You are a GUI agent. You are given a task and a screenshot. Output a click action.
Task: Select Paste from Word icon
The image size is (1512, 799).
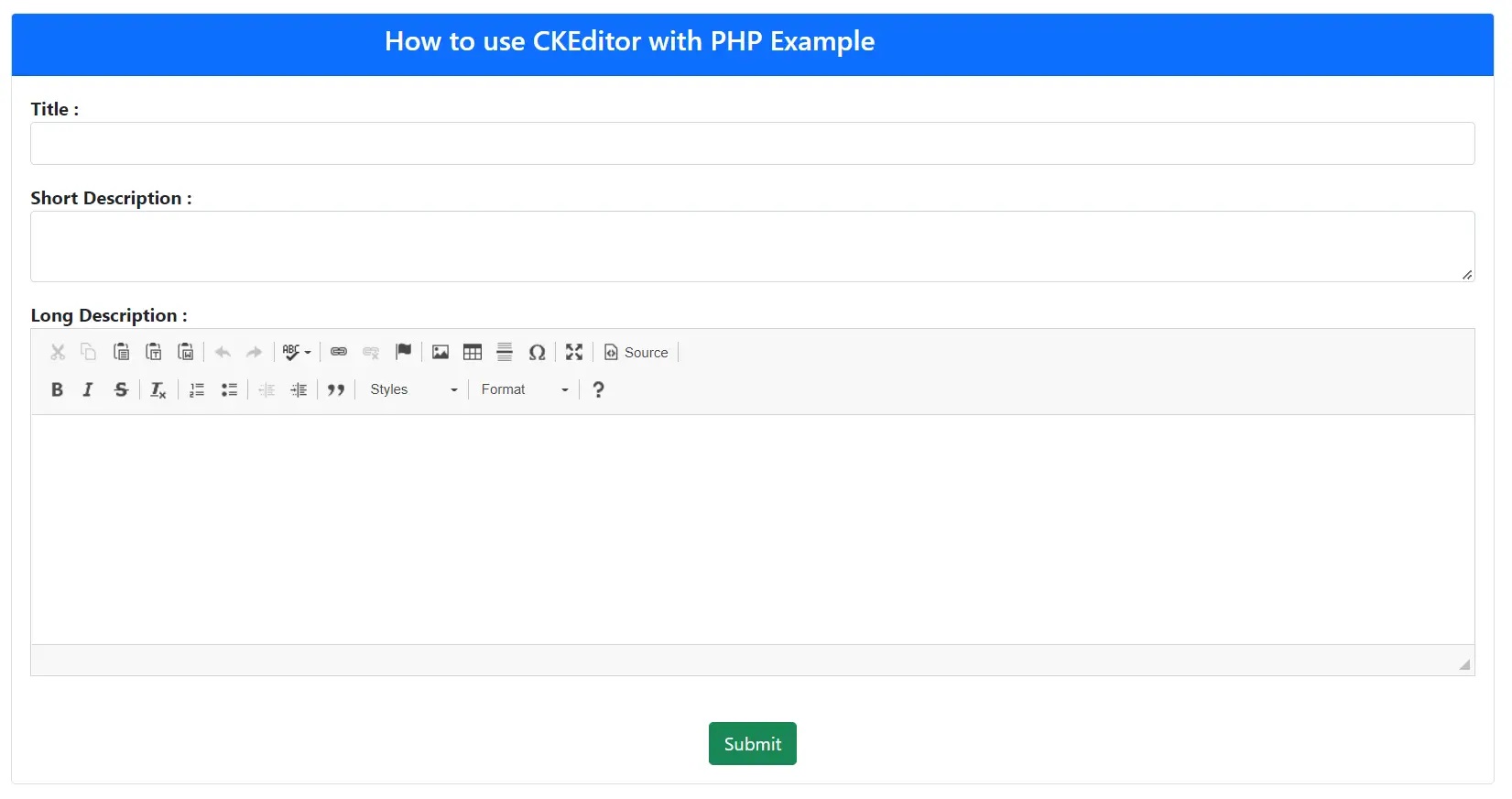pyautogui.click(x=186, y=352)
